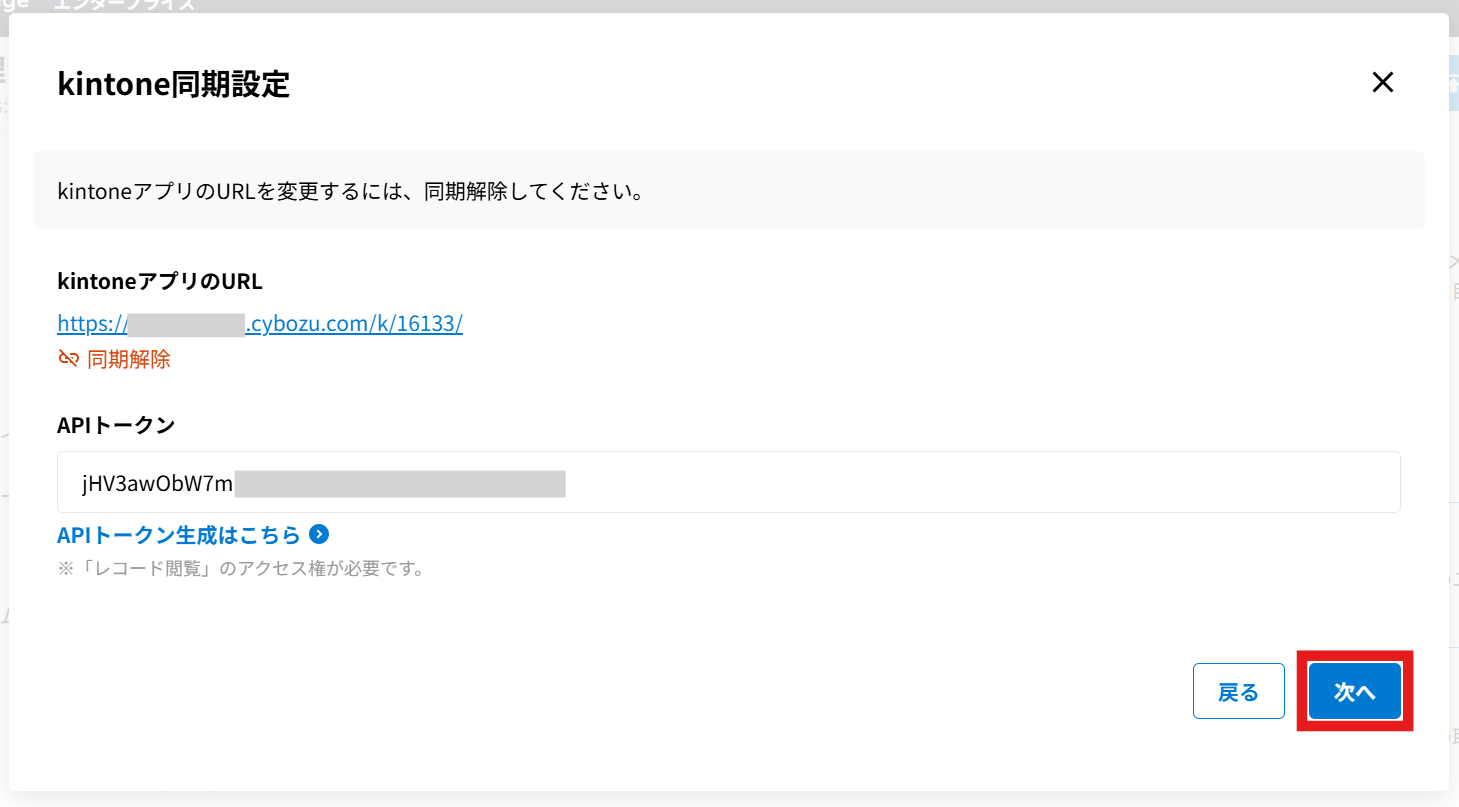Click the blue 次へ button
The width and height of the screenshot is (1459, 807).
coord(1354,691)
